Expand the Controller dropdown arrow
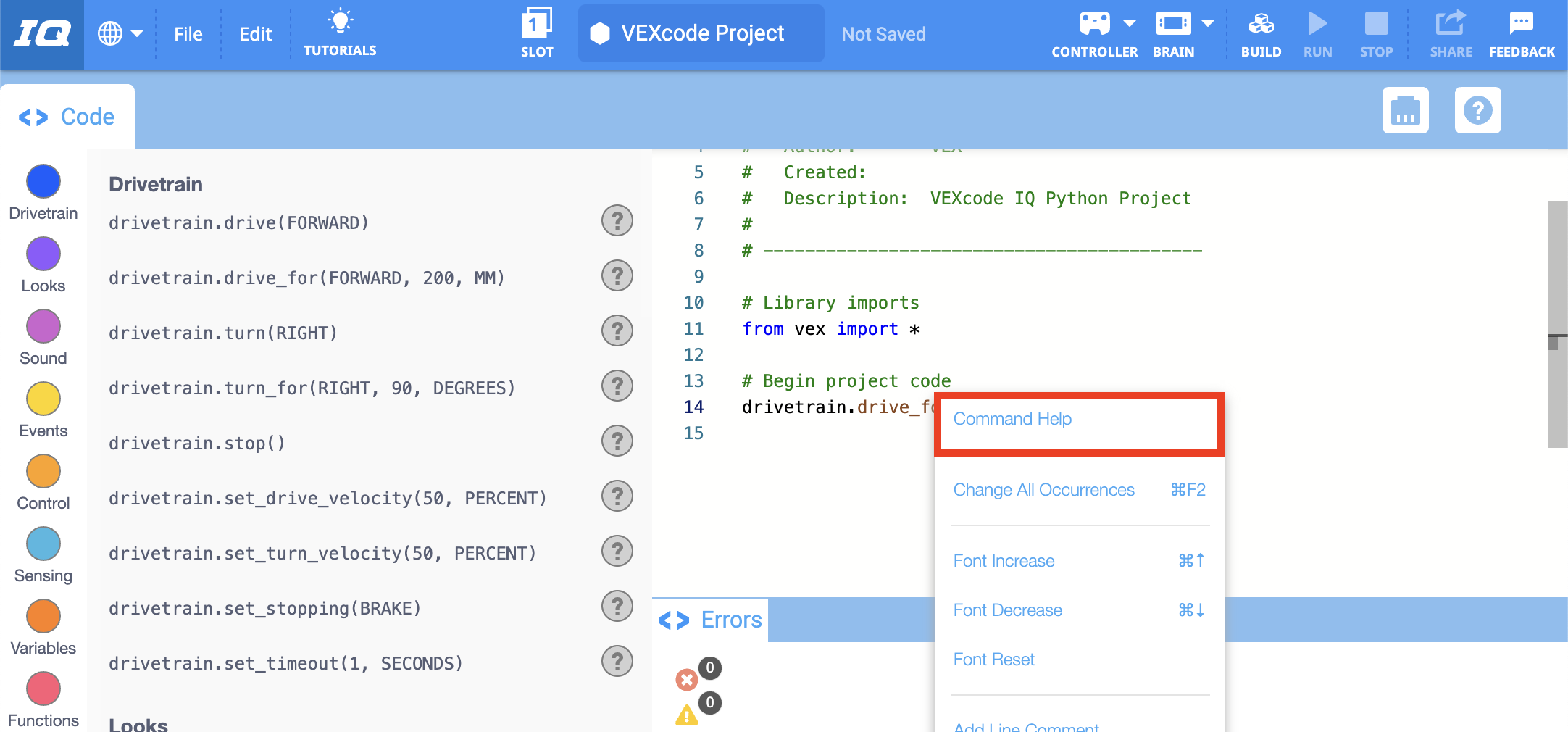 (x=1130, y=23)
